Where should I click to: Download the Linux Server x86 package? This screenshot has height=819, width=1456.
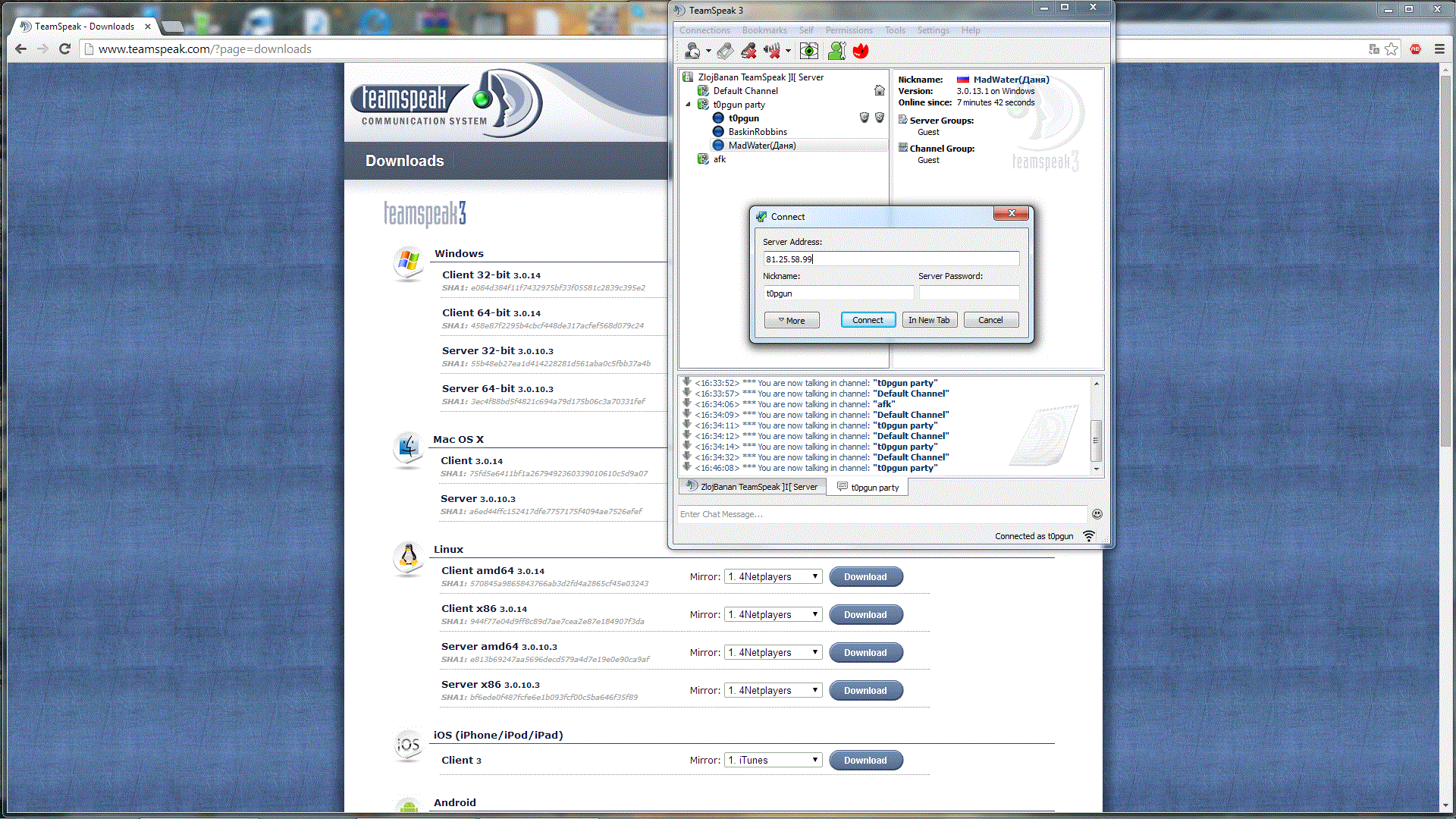865,691
